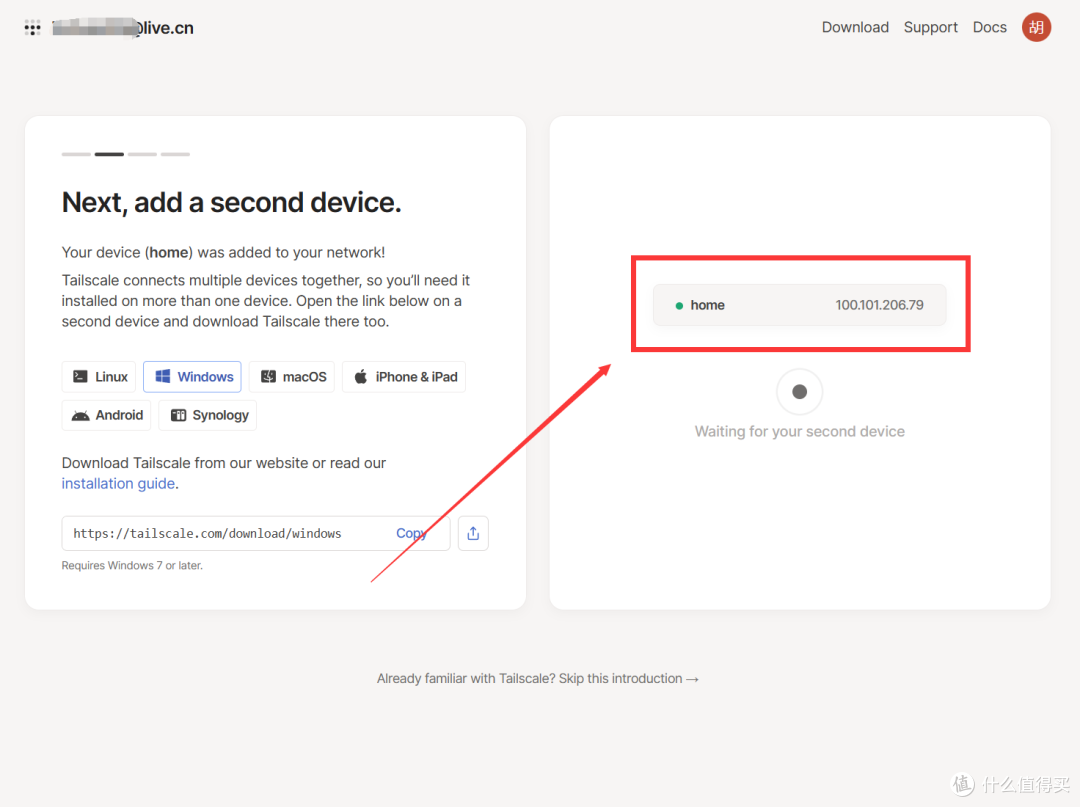Open the installation guide link
Image resolution: width=1080 pixels, height=807 pixels.
[118, 483]
